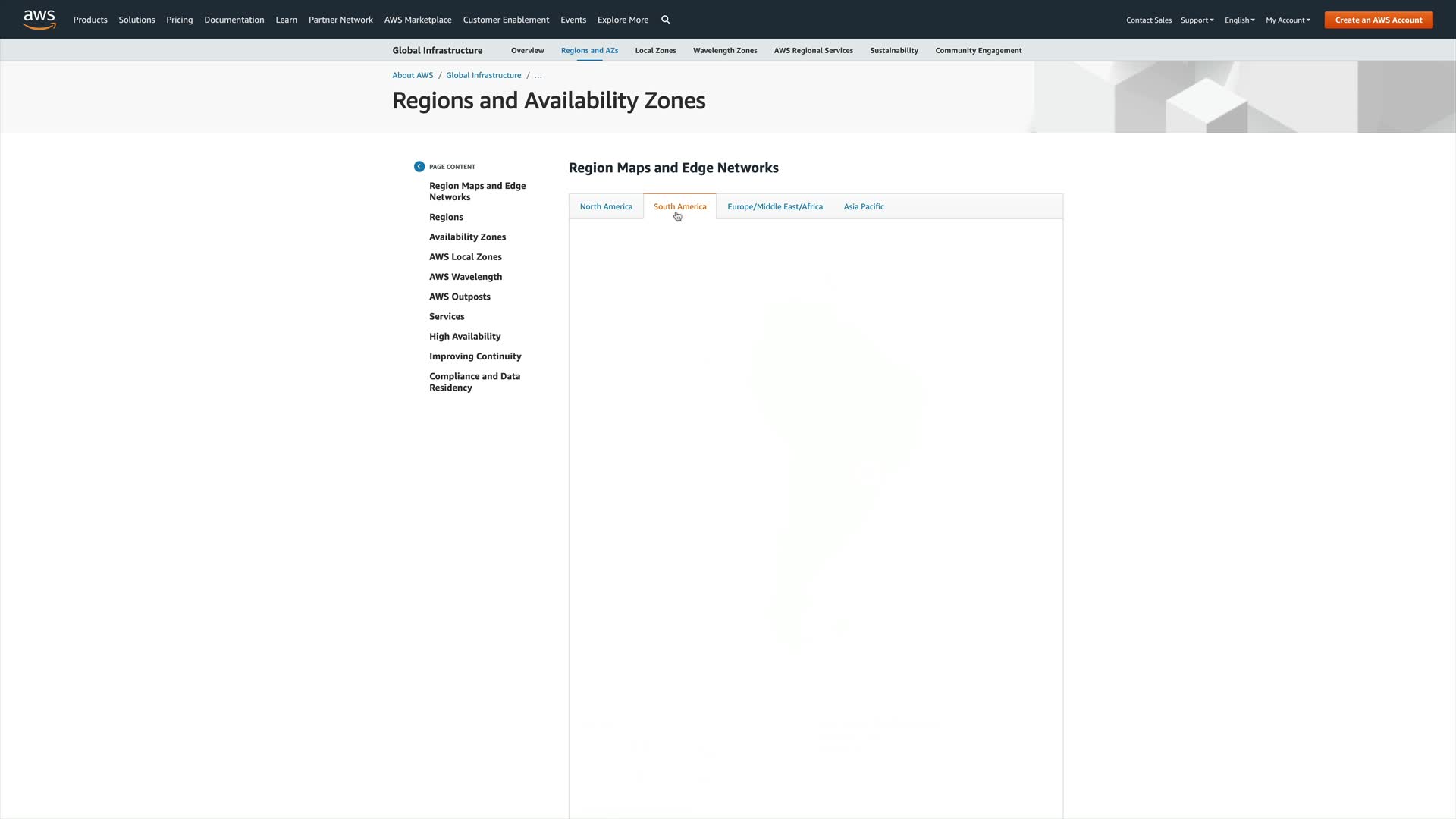Open the English language dropdown
Screen dimensions: 1456x819
tap(1239, 20)
